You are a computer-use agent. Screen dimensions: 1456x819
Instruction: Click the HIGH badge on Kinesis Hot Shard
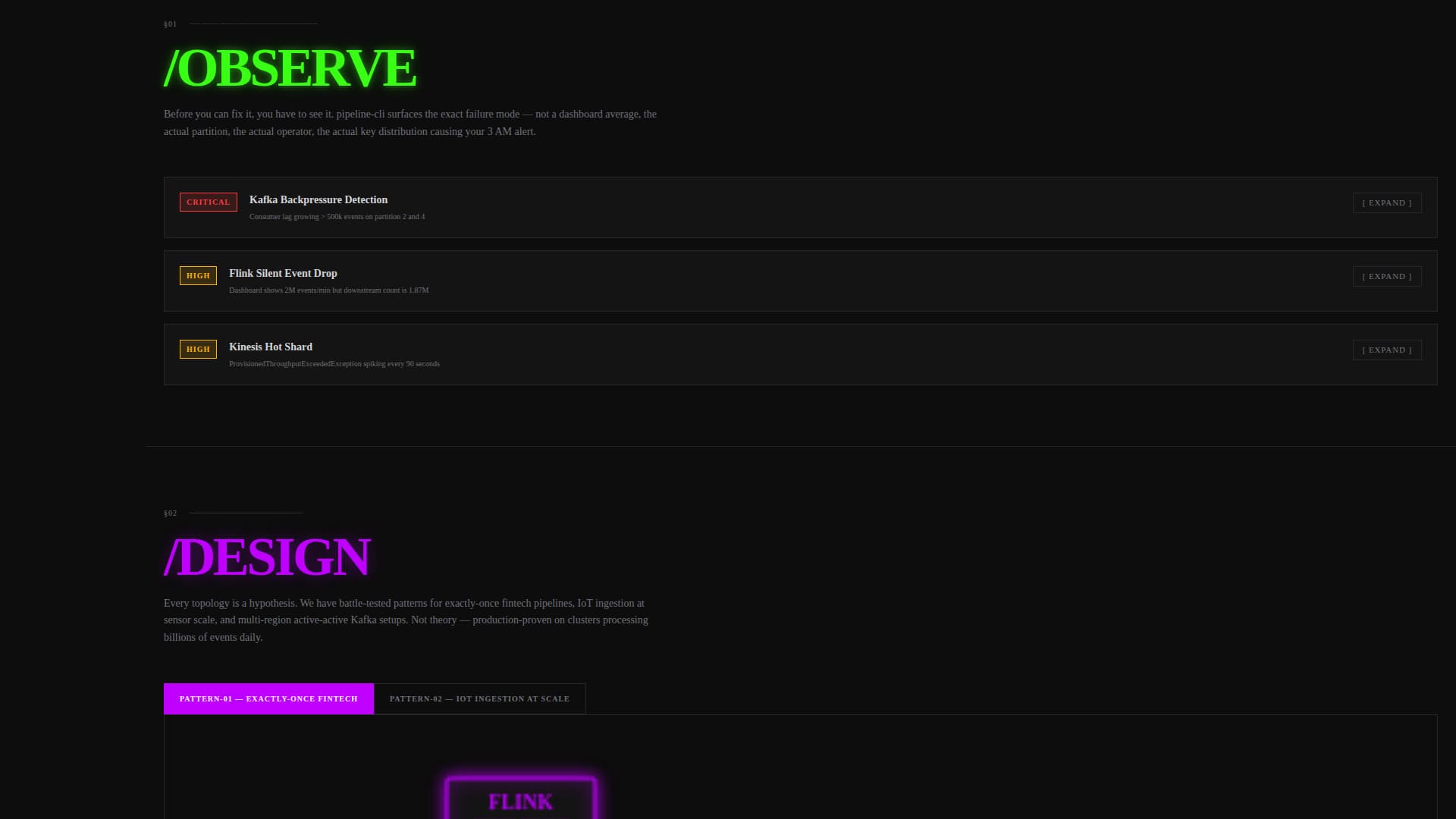(x=197, y=349)
